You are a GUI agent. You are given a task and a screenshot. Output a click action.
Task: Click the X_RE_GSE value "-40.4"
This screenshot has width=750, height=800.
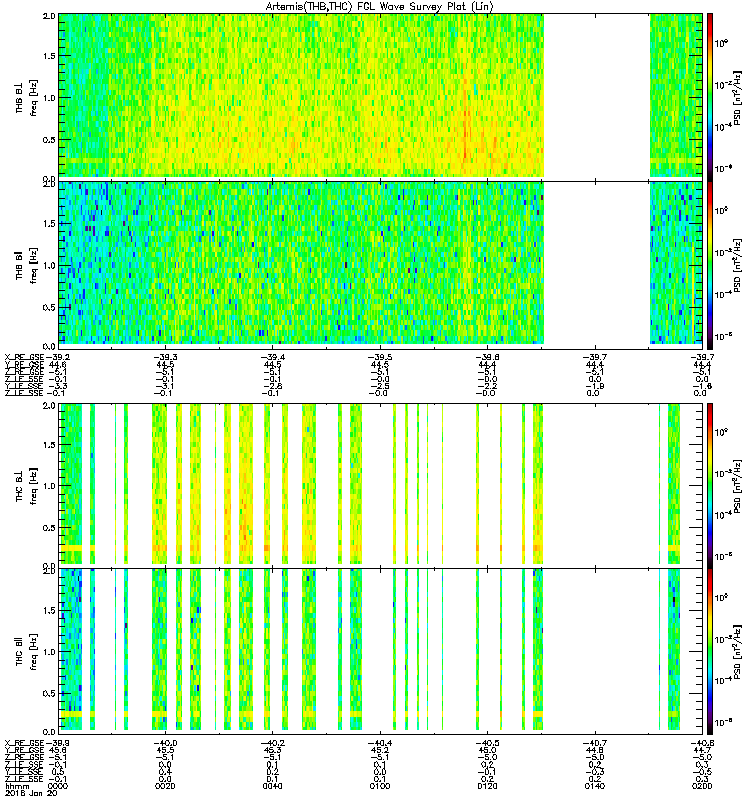tap(380, 743)
